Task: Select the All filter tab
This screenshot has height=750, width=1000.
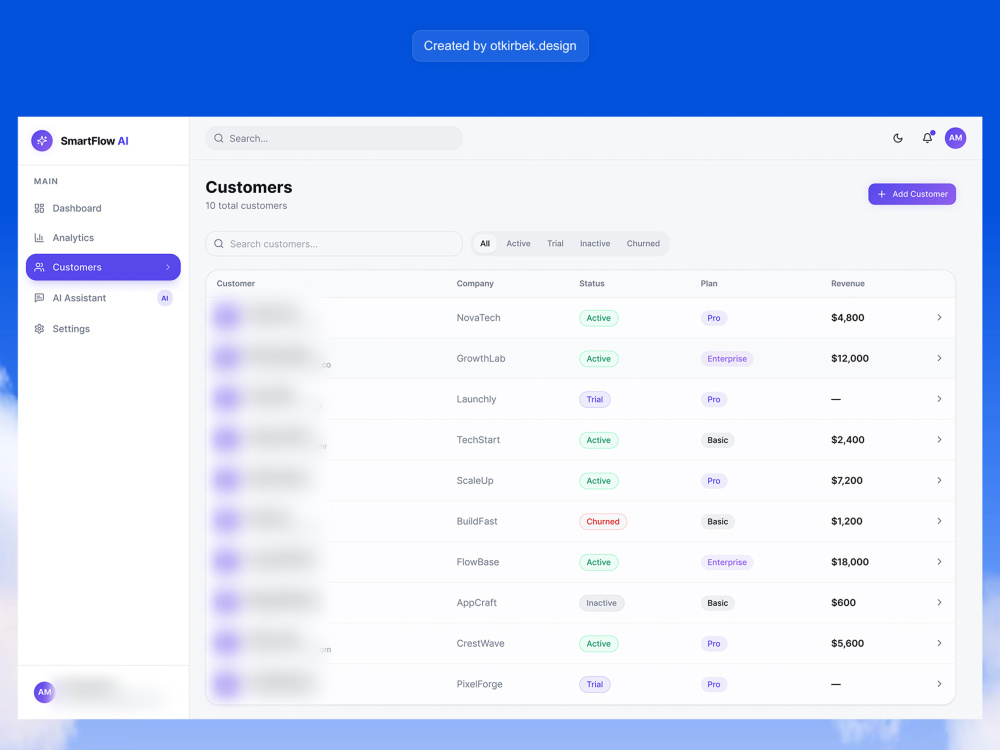Action: tap(485, 244)
